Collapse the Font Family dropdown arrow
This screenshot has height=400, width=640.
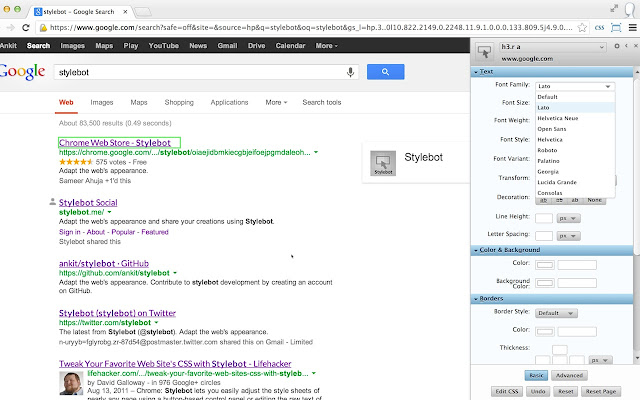click(x=608, y=86)
